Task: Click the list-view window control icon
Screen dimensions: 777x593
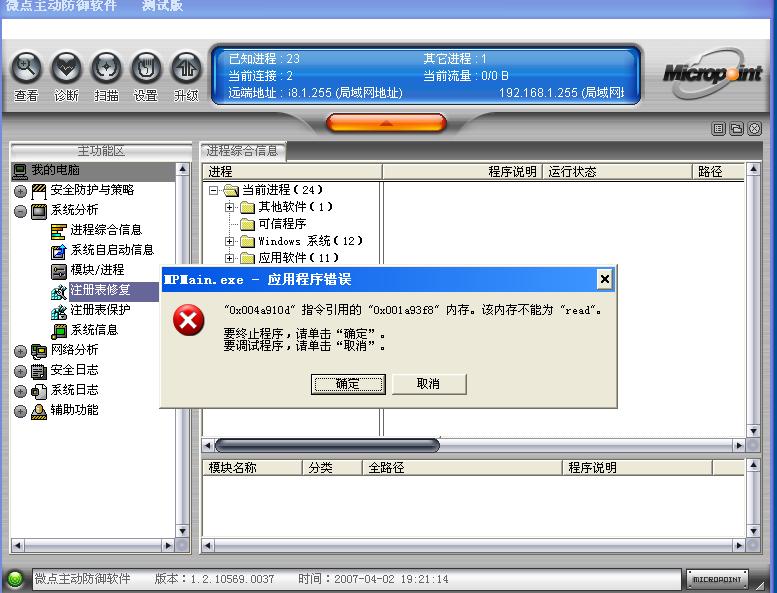Action: (718, 129)
